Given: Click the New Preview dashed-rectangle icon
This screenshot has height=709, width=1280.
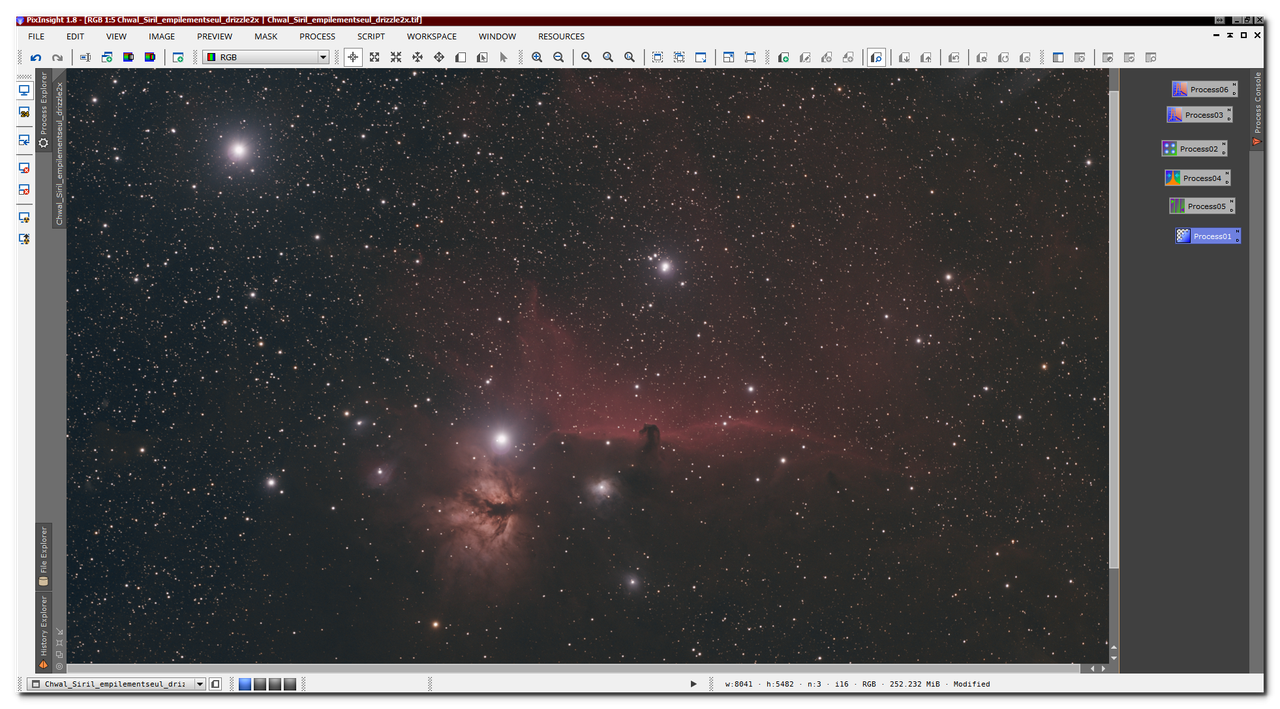Looking at the screenshot, I should point(657,57).
